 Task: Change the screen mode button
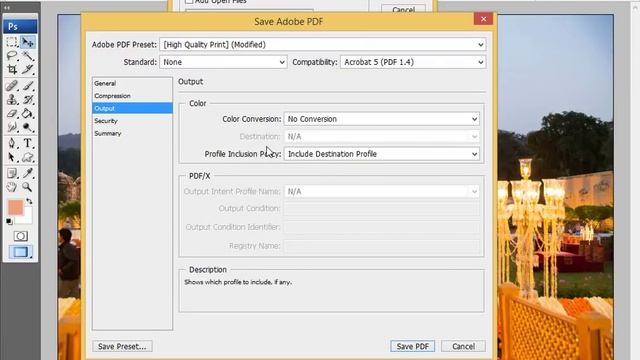coord(20,252)
